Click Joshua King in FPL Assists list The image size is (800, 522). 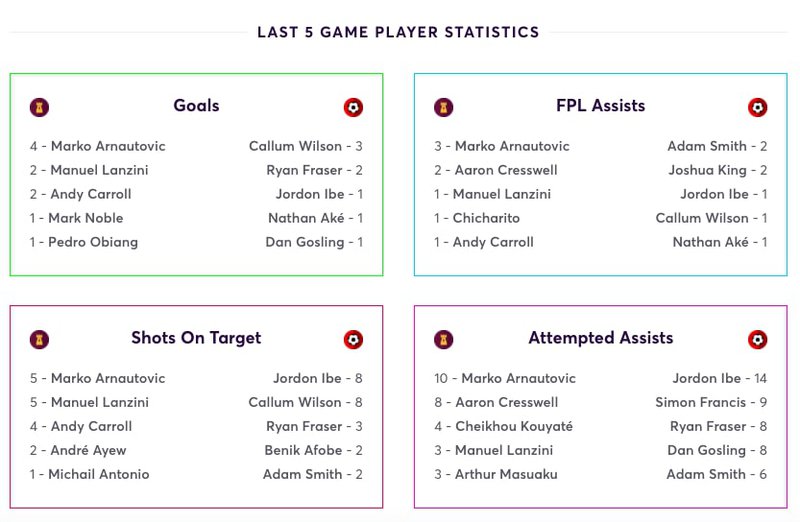(x=708, y=170)
